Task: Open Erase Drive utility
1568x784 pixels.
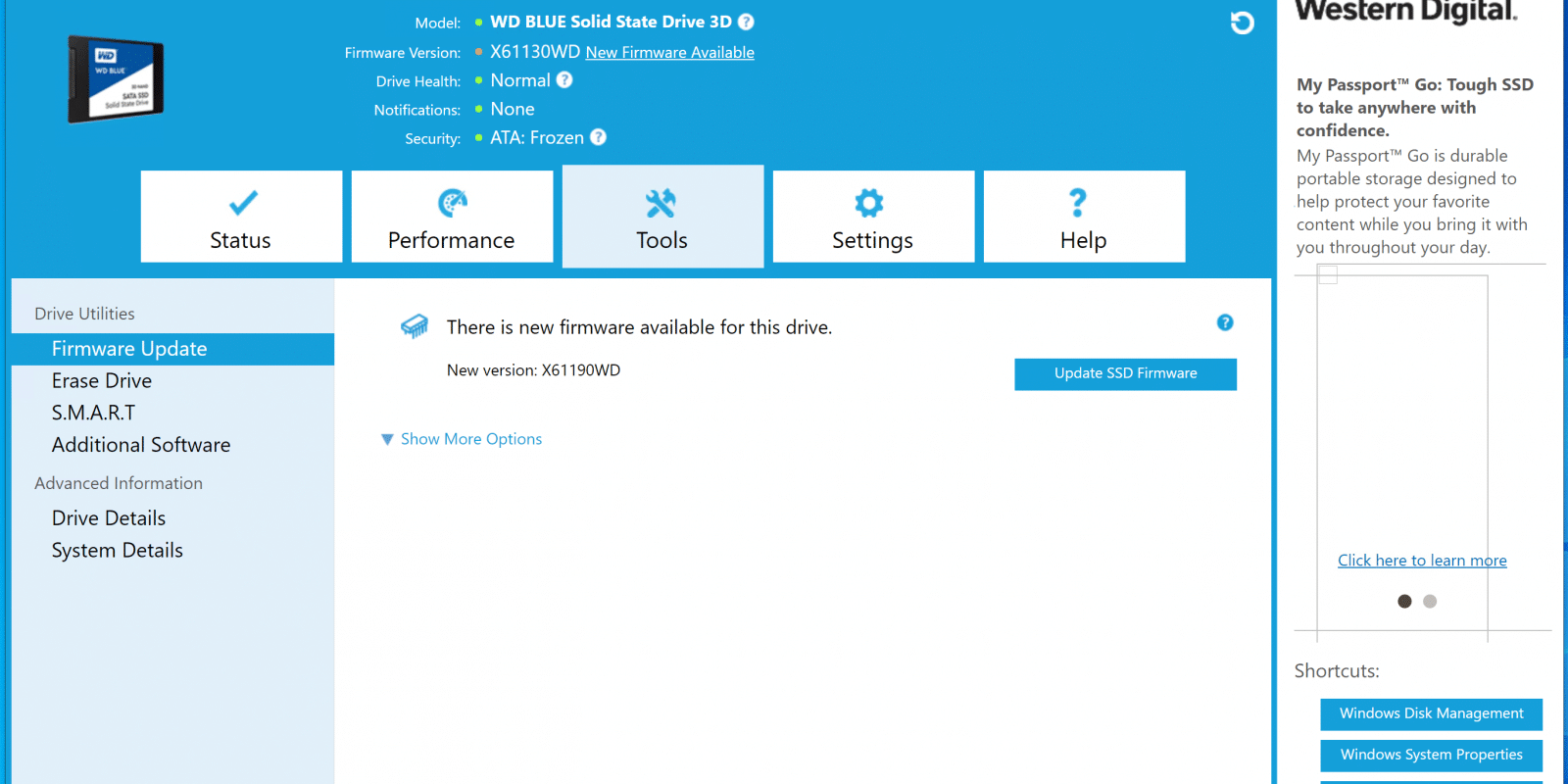Action: 102,380
